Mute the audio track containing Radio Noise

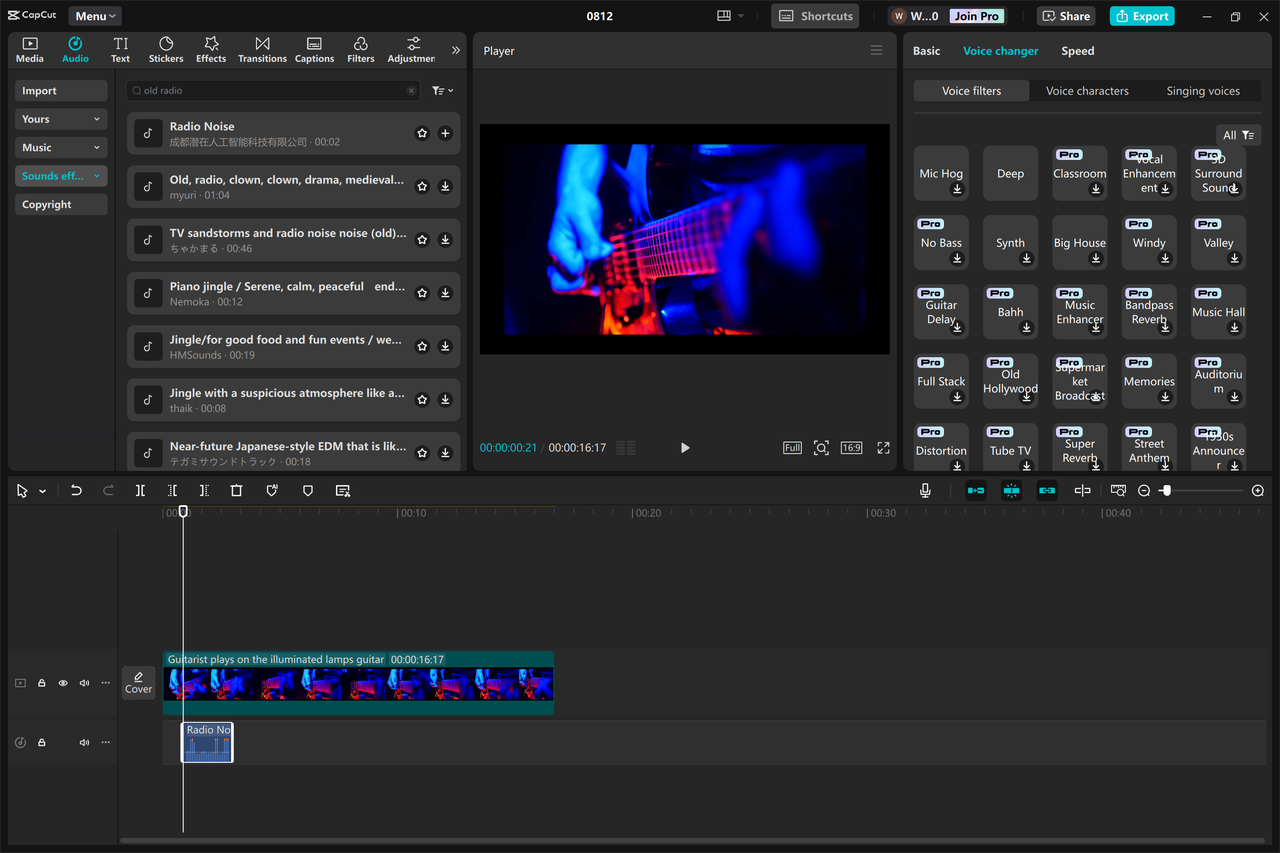84,742
